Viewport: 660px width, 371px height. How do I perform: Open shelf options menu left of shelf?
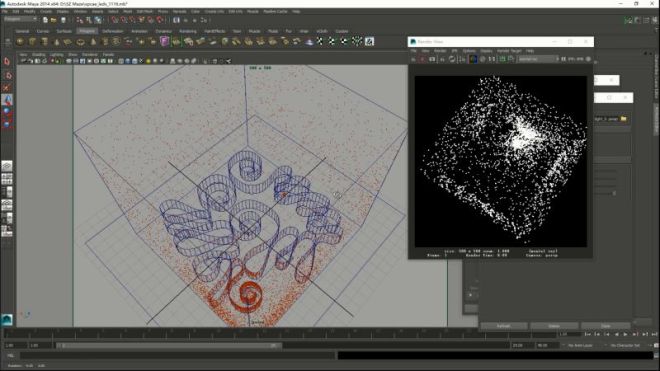coord(8,41)
